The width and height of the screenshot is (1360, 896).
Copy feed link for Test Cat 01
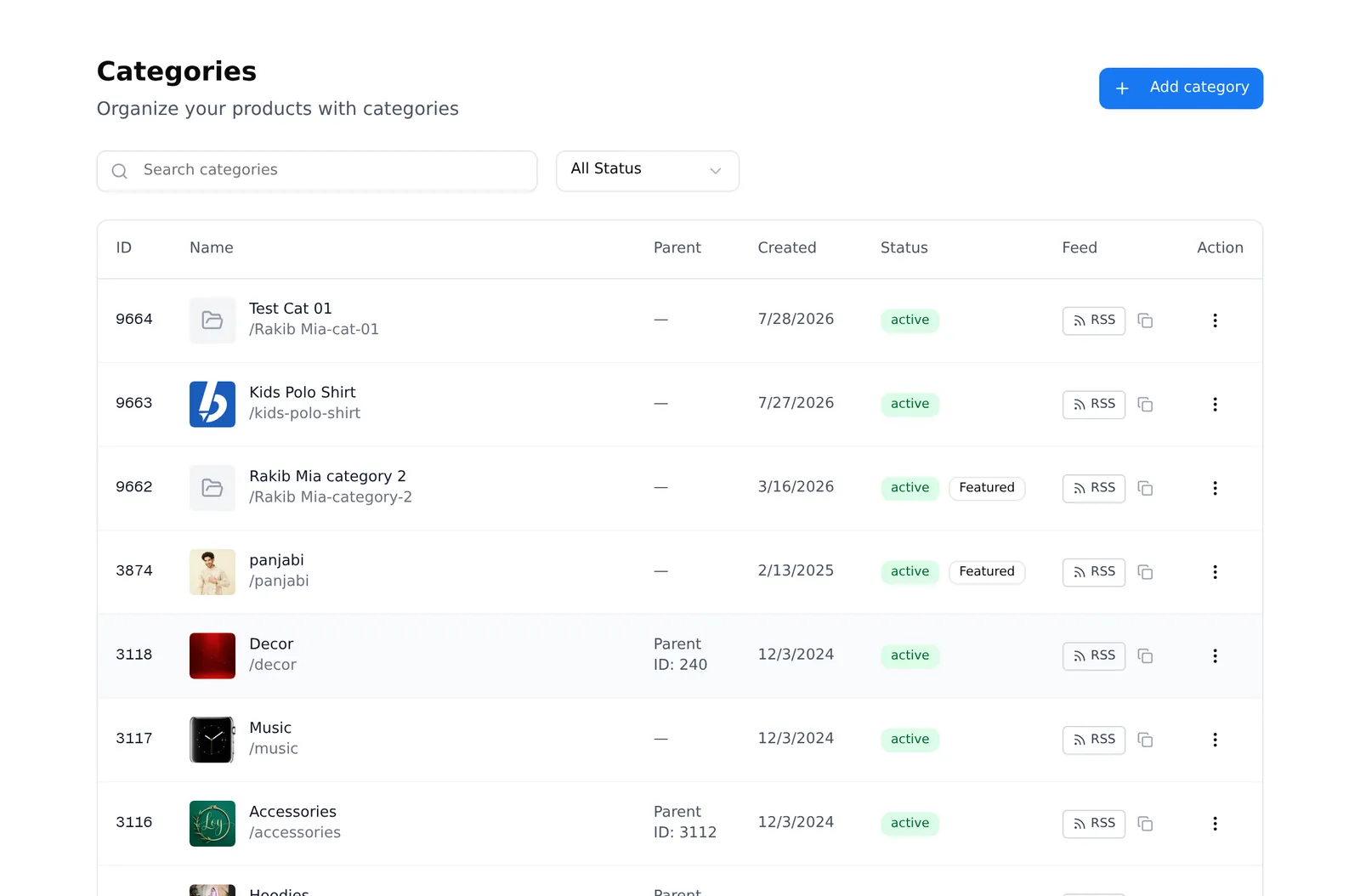pos(1145,320)
